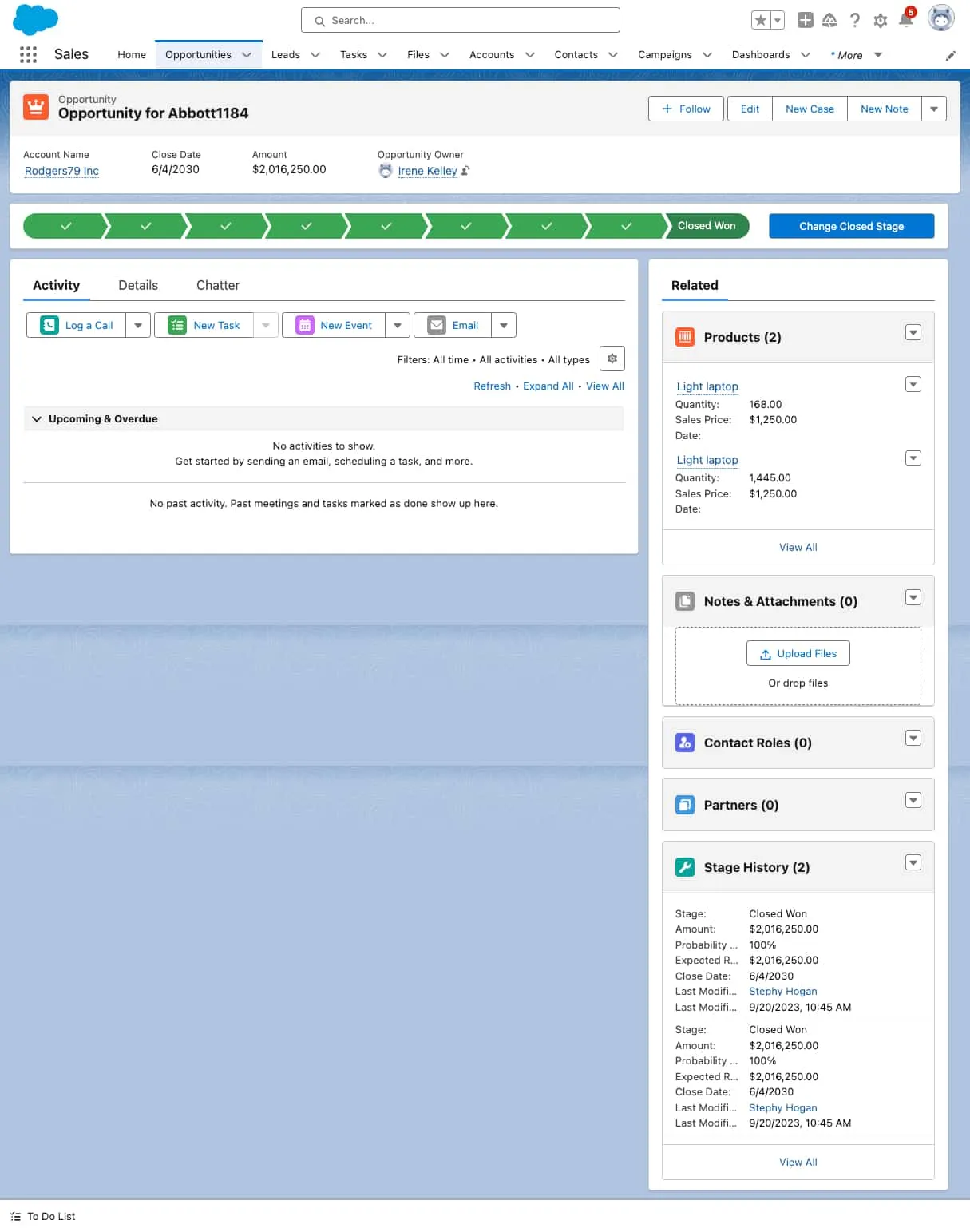Click the Change Owner icon beside Irene Kelley

click(465, 171)
